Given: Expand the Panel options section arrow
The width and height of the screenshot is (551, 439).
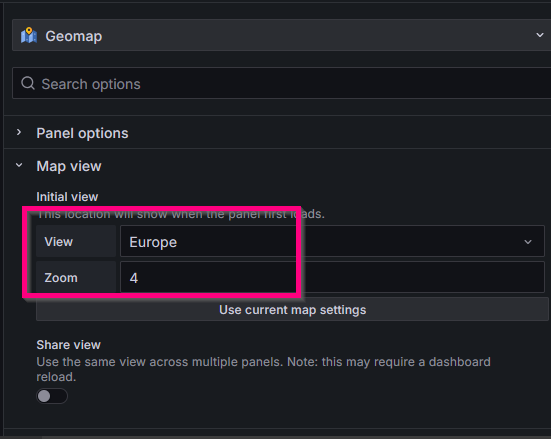Looking at the screenshot, I should tap(19, 133).
